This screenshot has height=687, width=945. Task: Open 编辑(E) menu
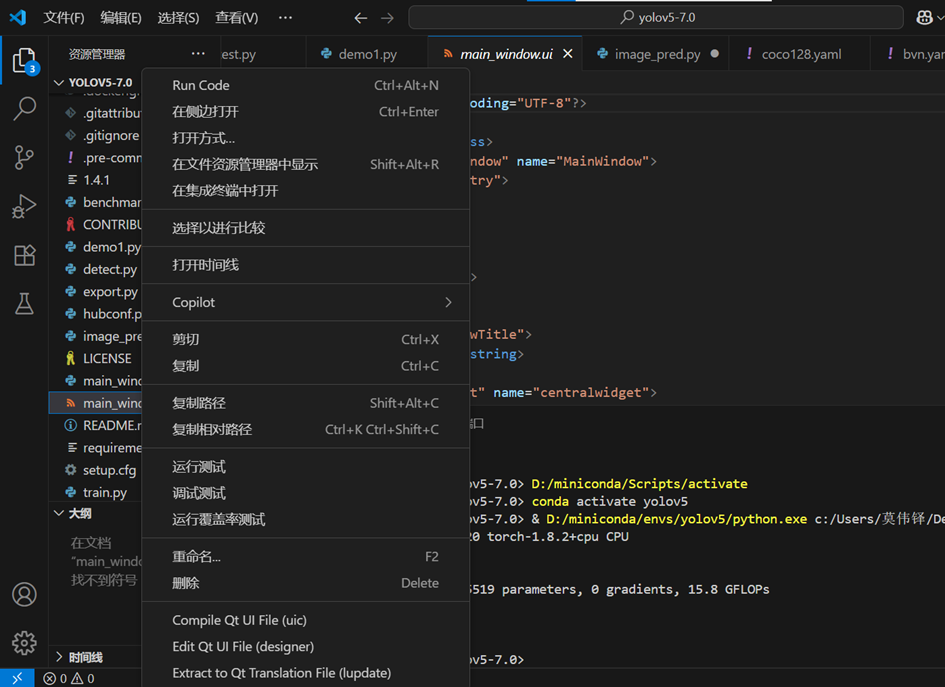[121, 17]
